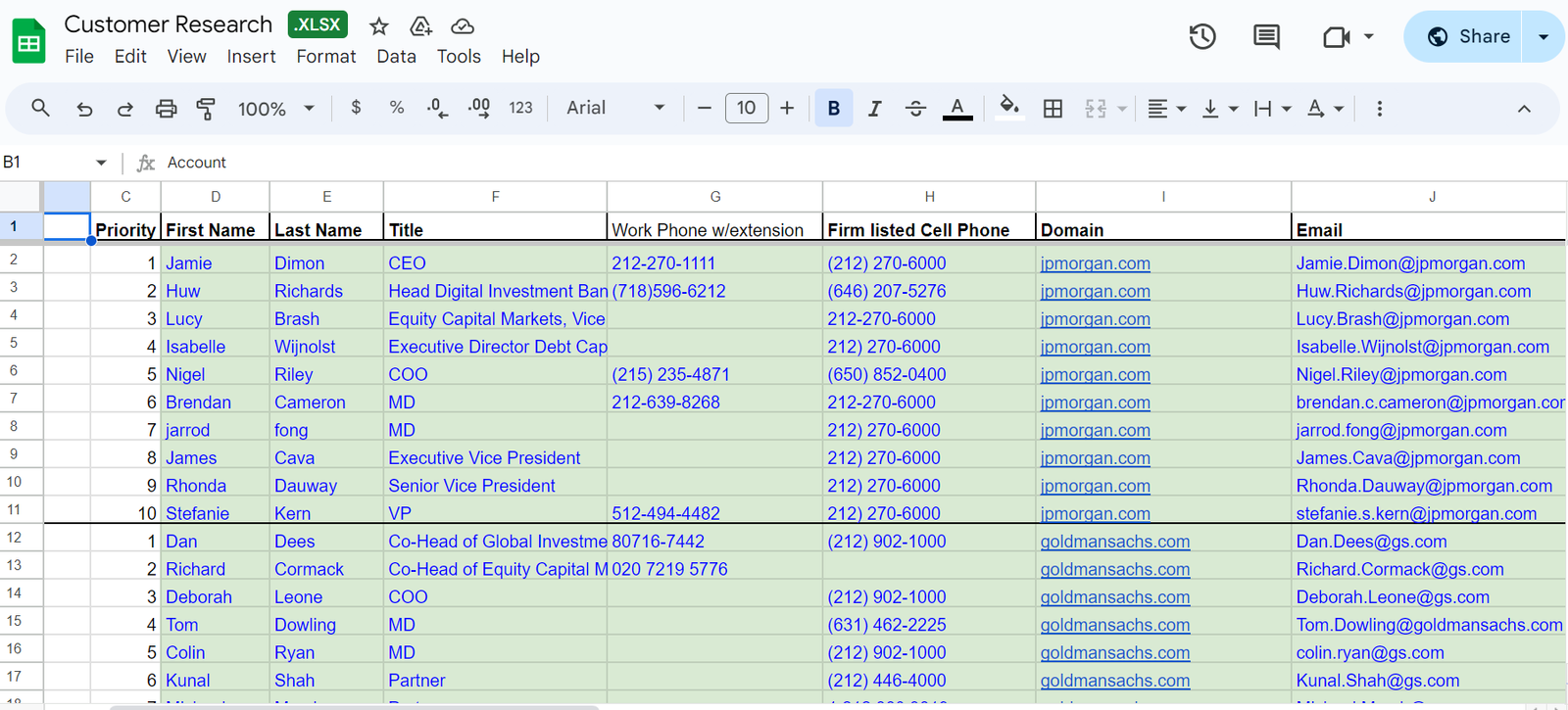Format cells as percent
The width and height of the screenshot is (1568, 710).
click(397, 108)
